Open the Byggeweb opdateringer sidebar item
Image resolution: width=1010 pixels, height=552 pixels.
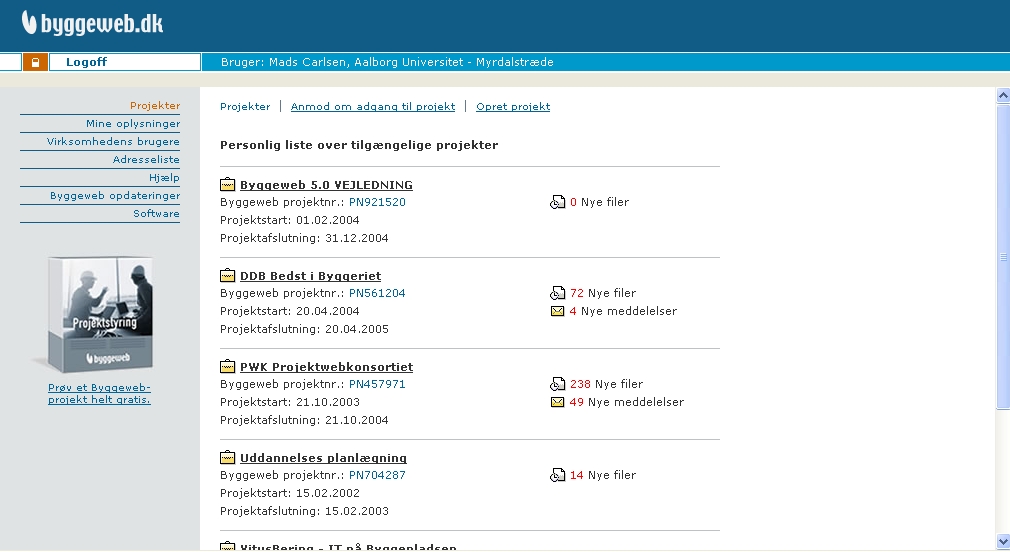point(115,196)
